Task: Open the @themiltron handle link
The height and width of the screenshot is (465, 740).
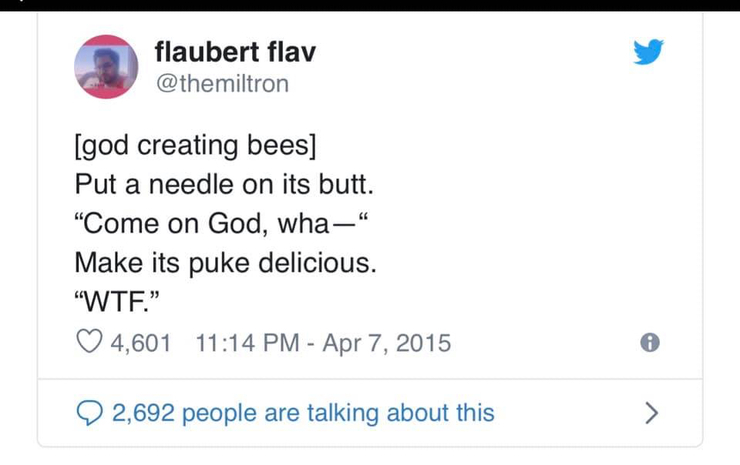Action: pyautogui.click(x=222, y=84)
